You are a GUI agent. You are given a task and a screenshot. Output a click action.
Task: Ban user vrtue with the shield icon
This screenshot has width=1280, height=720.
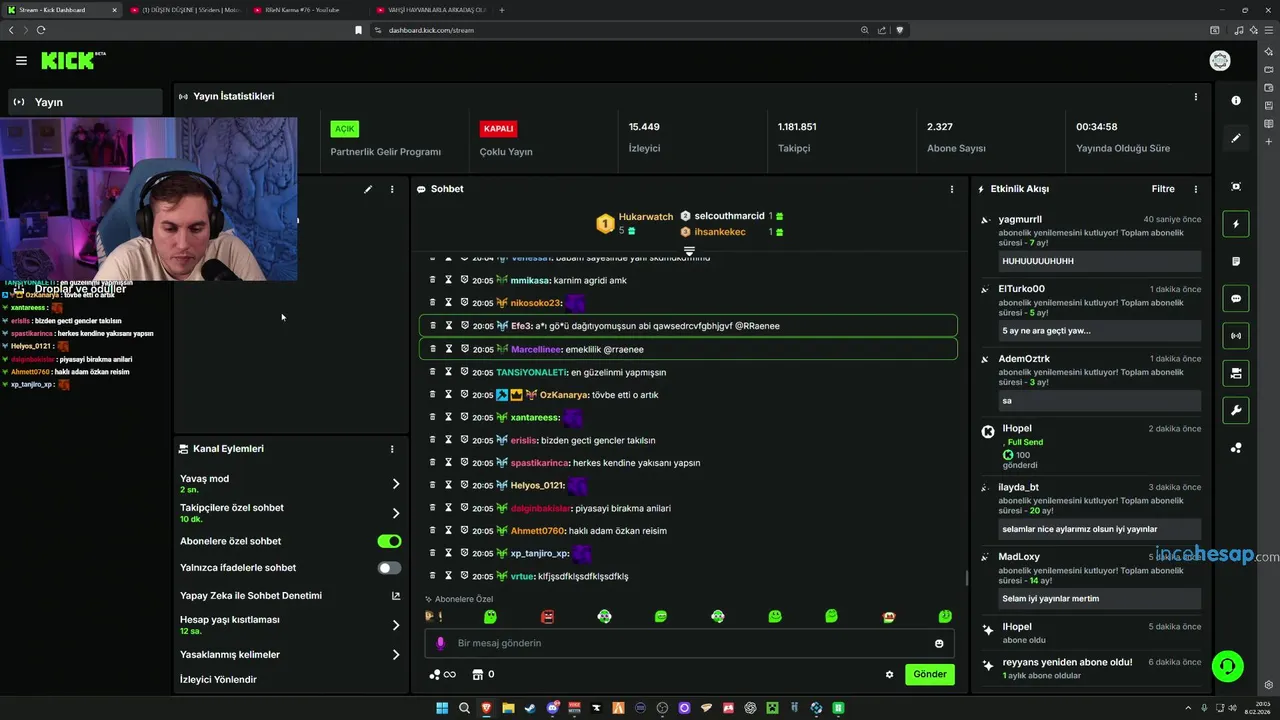(x=465, y=576)
